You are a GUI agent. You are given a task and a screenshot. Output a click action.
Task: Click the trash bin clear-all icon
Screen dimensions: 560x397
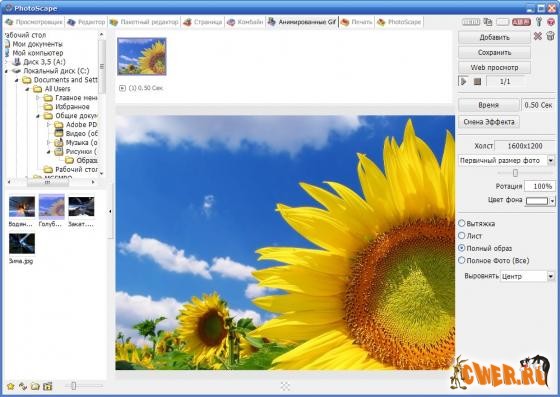click(x=550, y=36)
